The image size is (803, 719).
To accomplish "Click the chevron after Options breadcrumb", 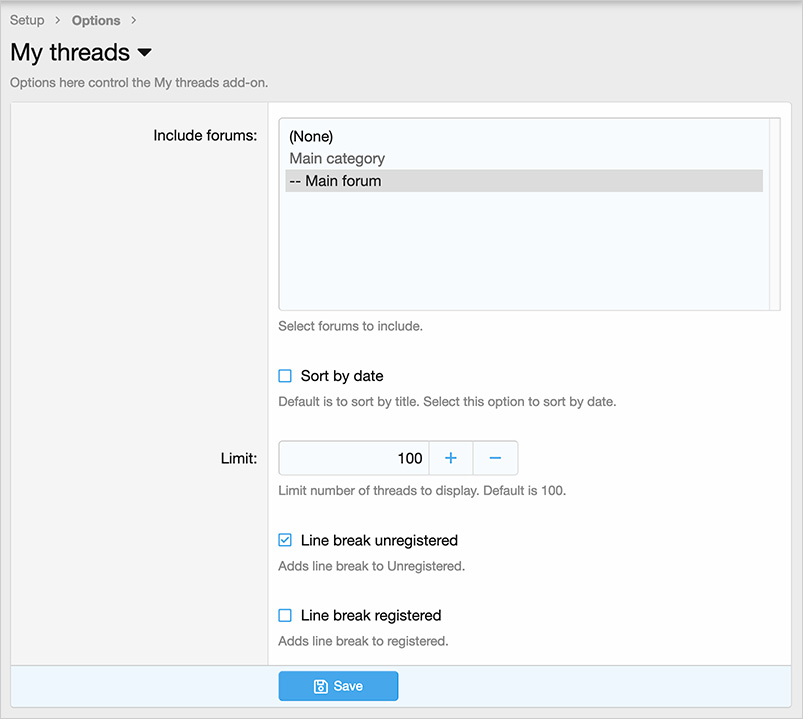I will [x=134, y=20].
